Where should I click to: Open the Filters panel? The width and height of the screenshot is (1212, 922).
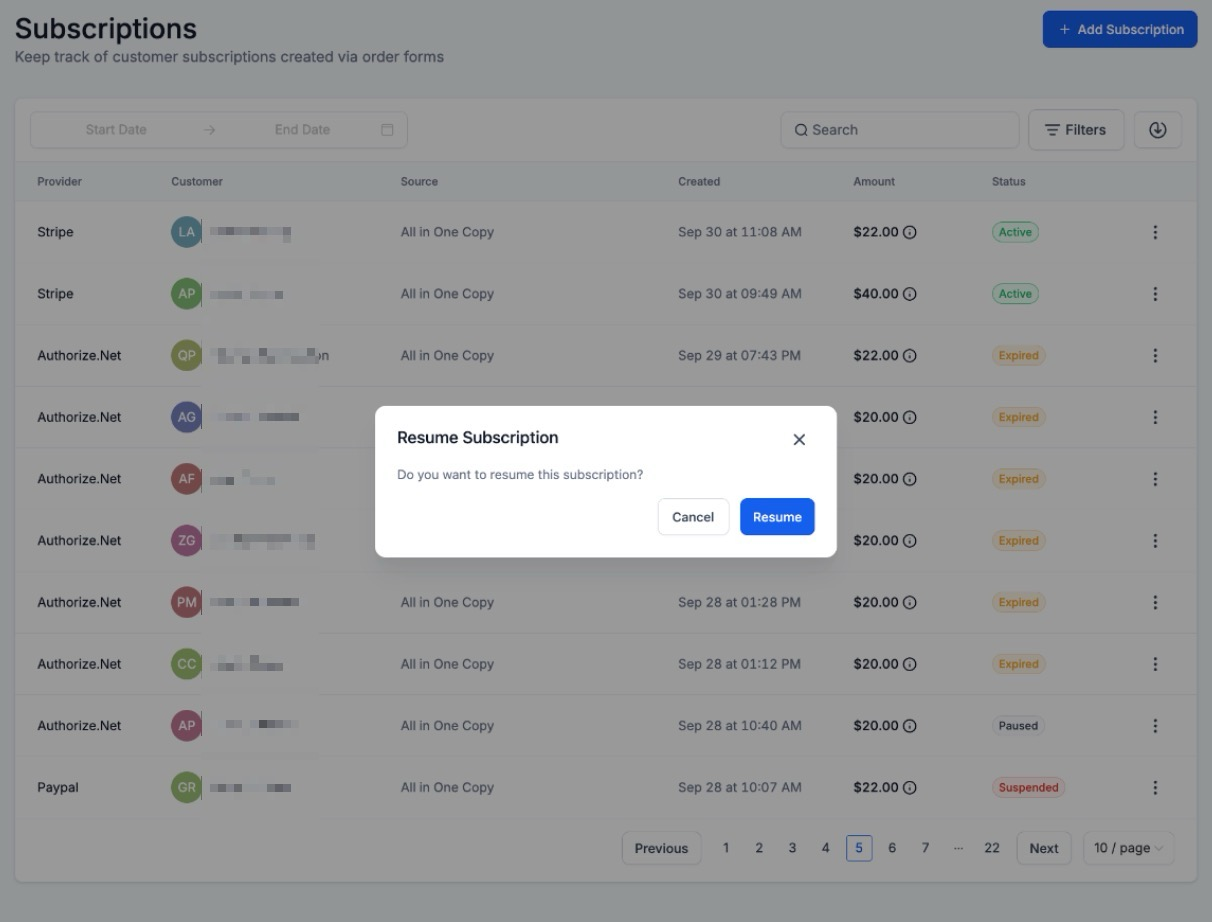point(1075,130)
